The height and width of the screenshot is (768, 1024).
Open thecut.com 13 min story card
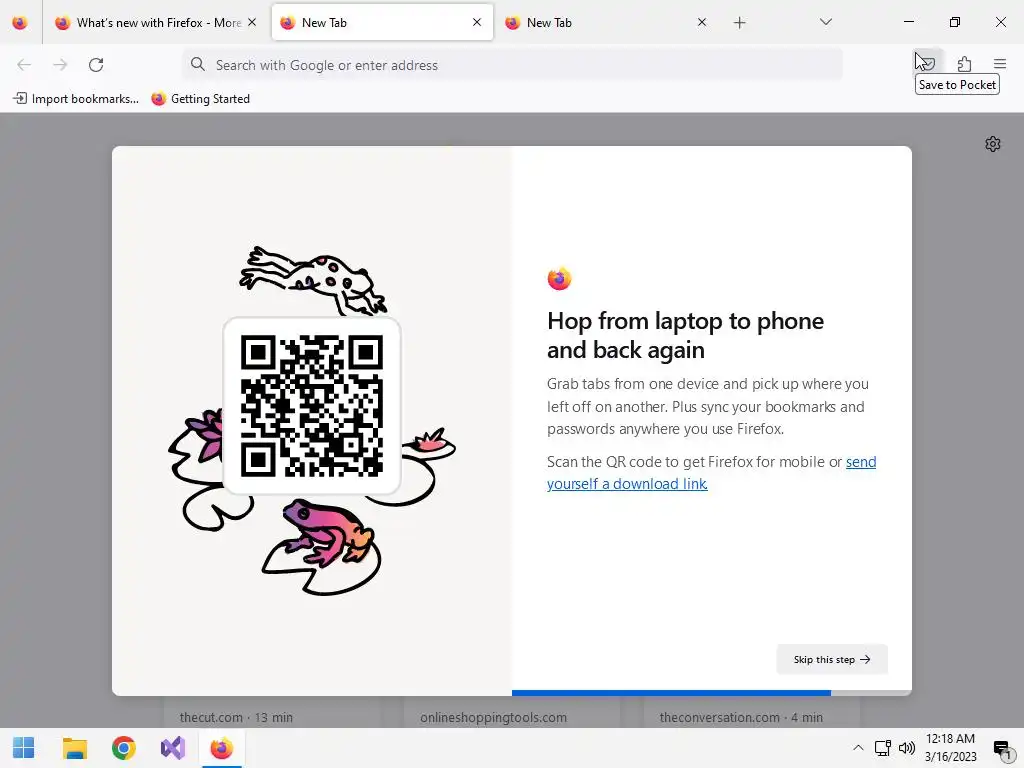click(271, 712)
